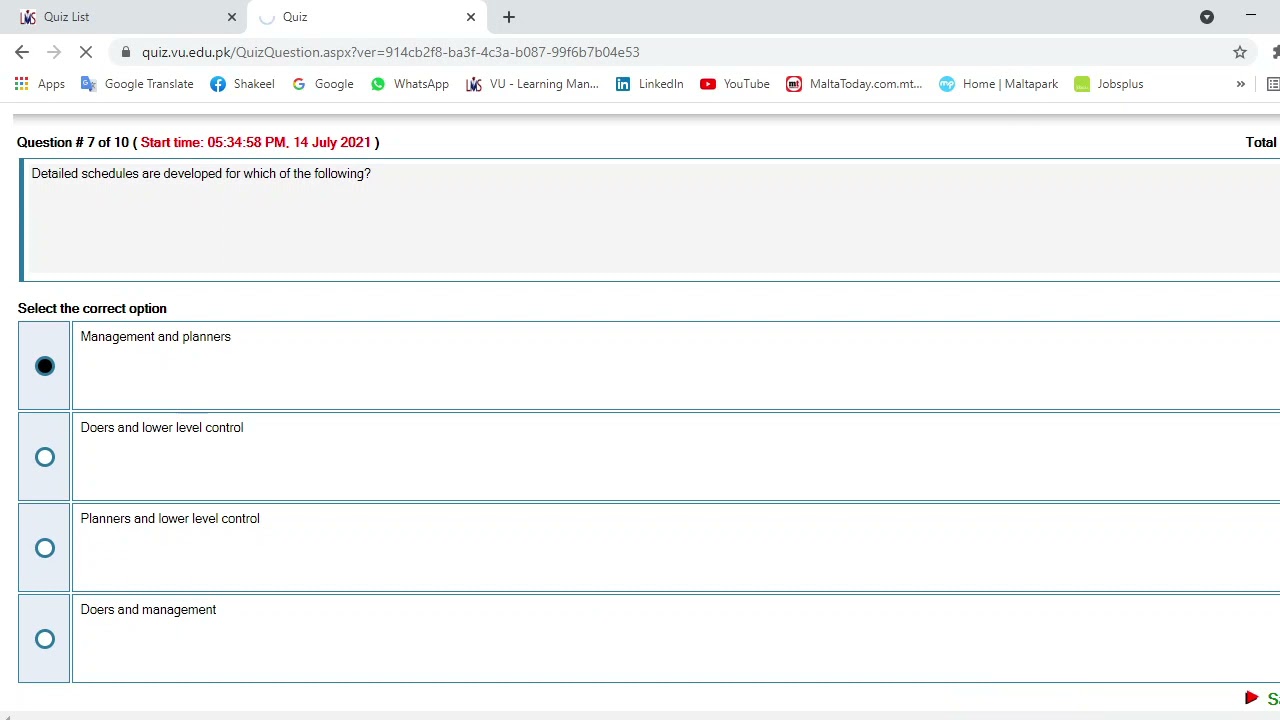The image size is (1280, 720).
Task: Click the Select the correct option heading
Action: click(x=92, y=309)
